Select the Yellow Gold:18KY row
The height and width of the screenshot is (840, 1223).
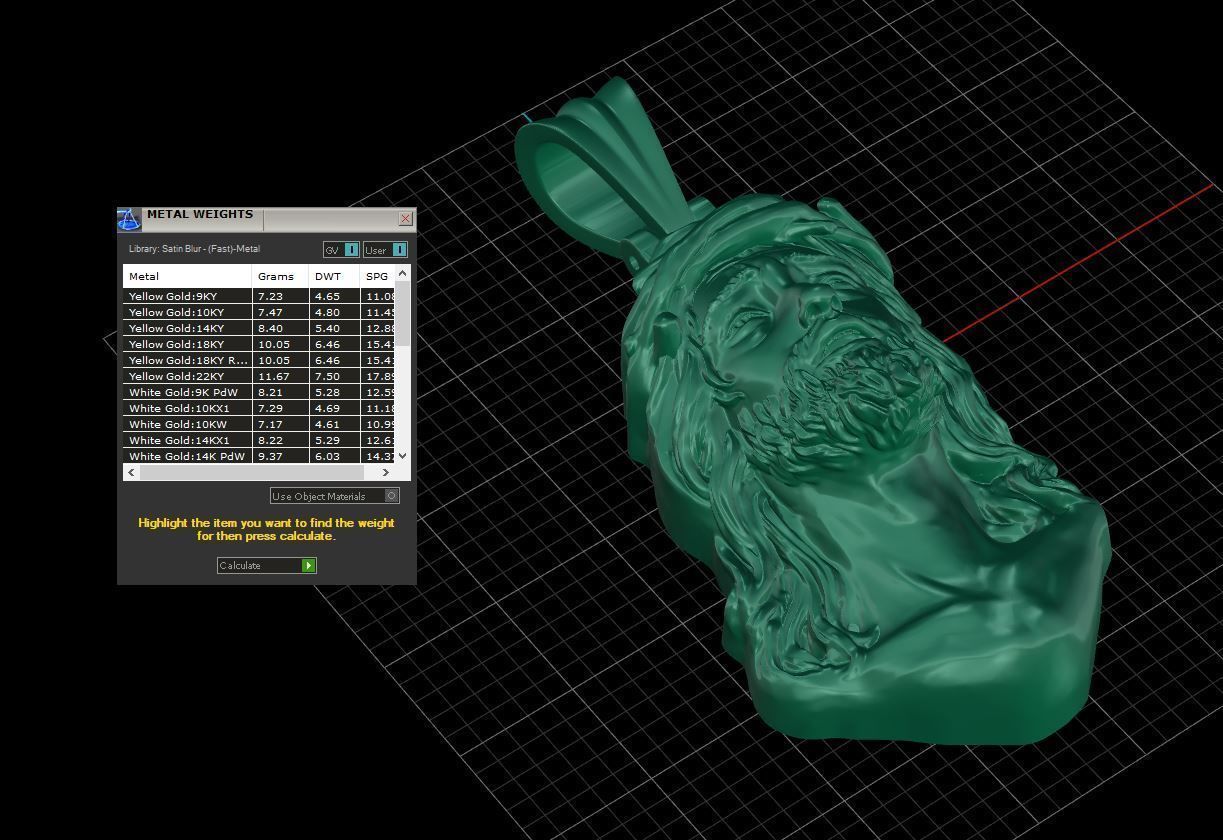(259, 344)
